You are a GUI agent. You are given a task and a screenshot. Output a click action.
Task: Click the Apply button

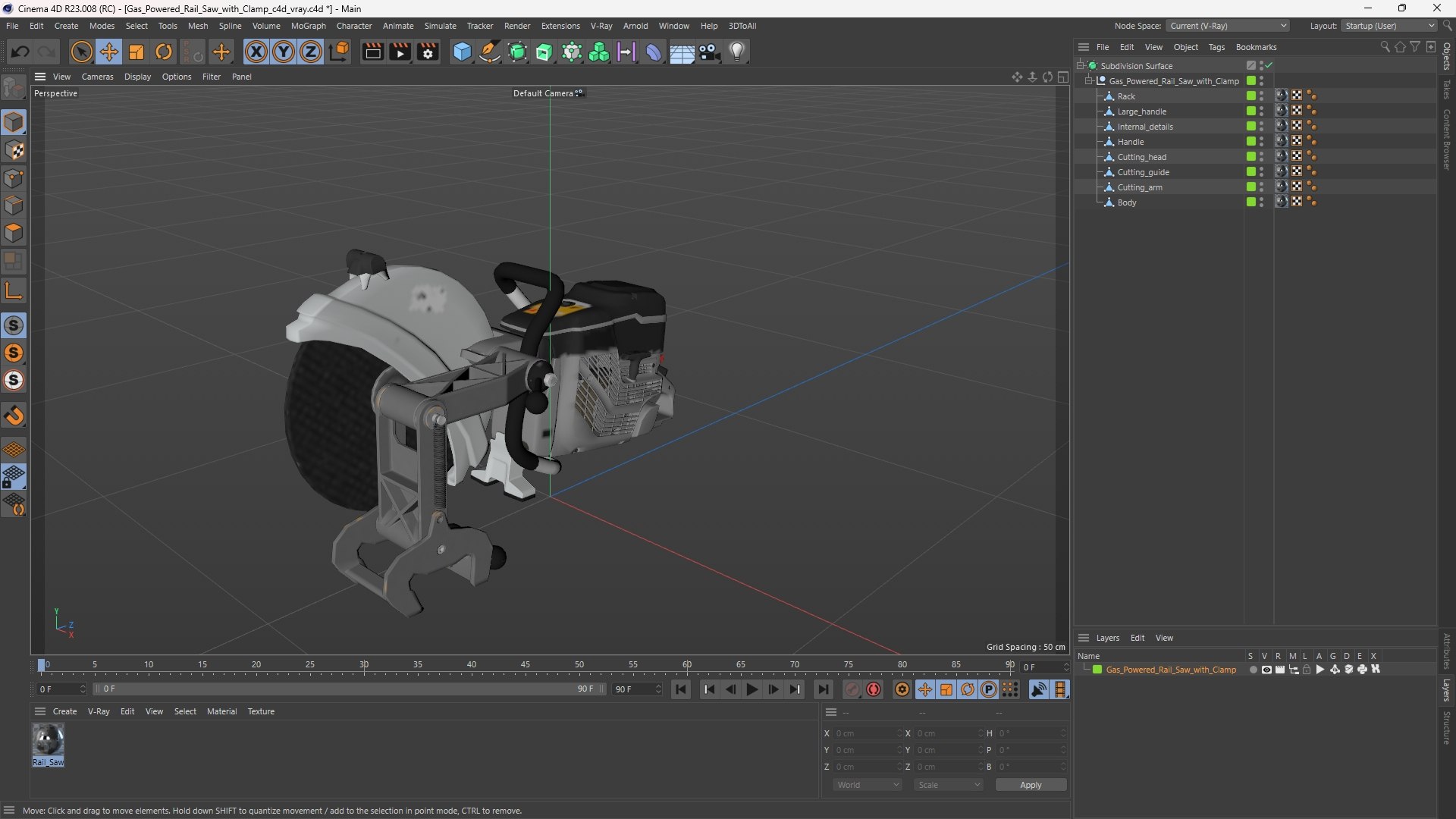click(1031, 785)
